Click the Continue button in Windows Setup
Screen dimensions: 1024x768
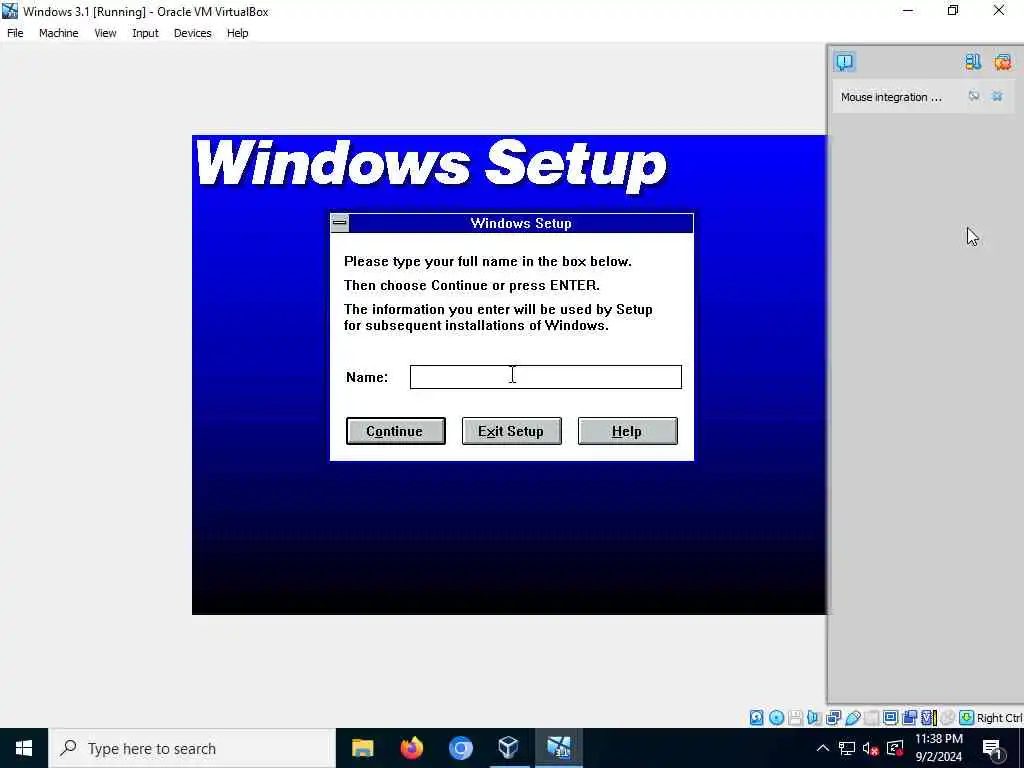(x=396, y=431)
